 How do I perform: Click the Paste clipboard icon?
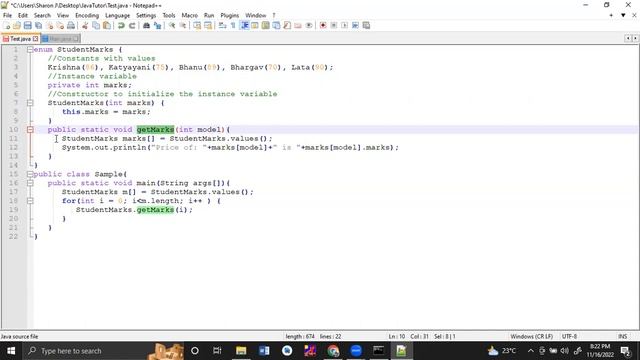(x=107, y=26)
